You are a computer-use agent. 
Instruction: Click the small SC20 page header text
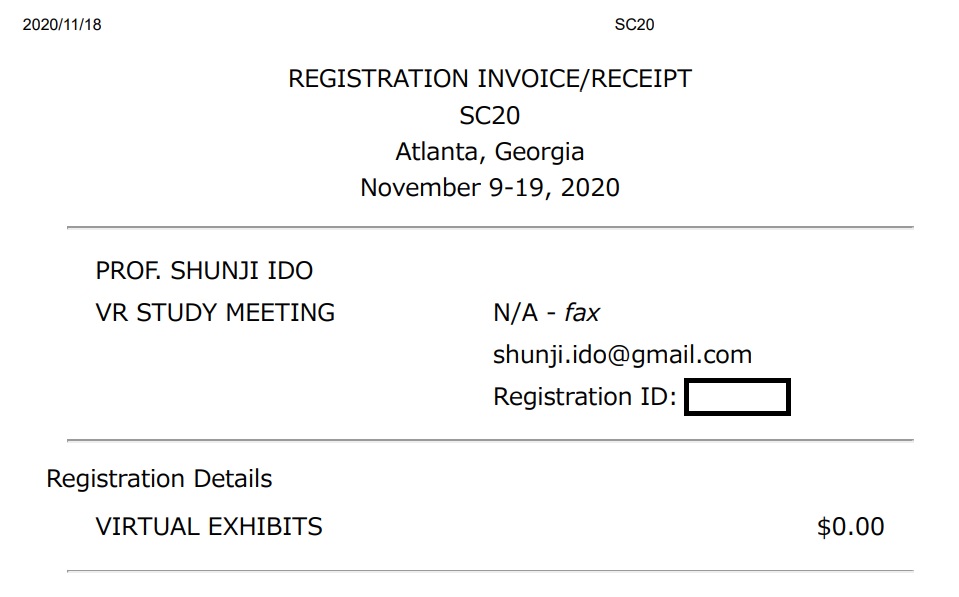[634, 25]
